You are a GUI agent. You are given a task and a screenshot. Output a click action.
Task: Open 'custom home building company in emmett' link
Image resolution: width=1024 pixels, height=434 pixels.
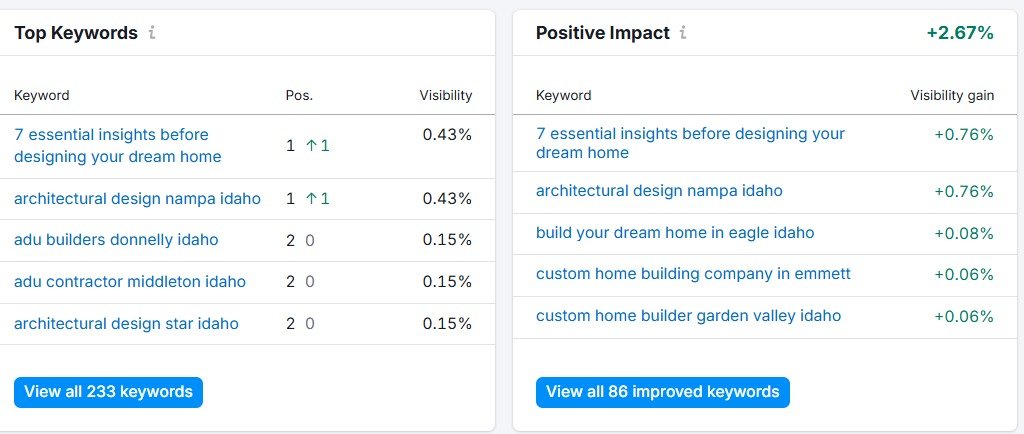click(694, 274)
